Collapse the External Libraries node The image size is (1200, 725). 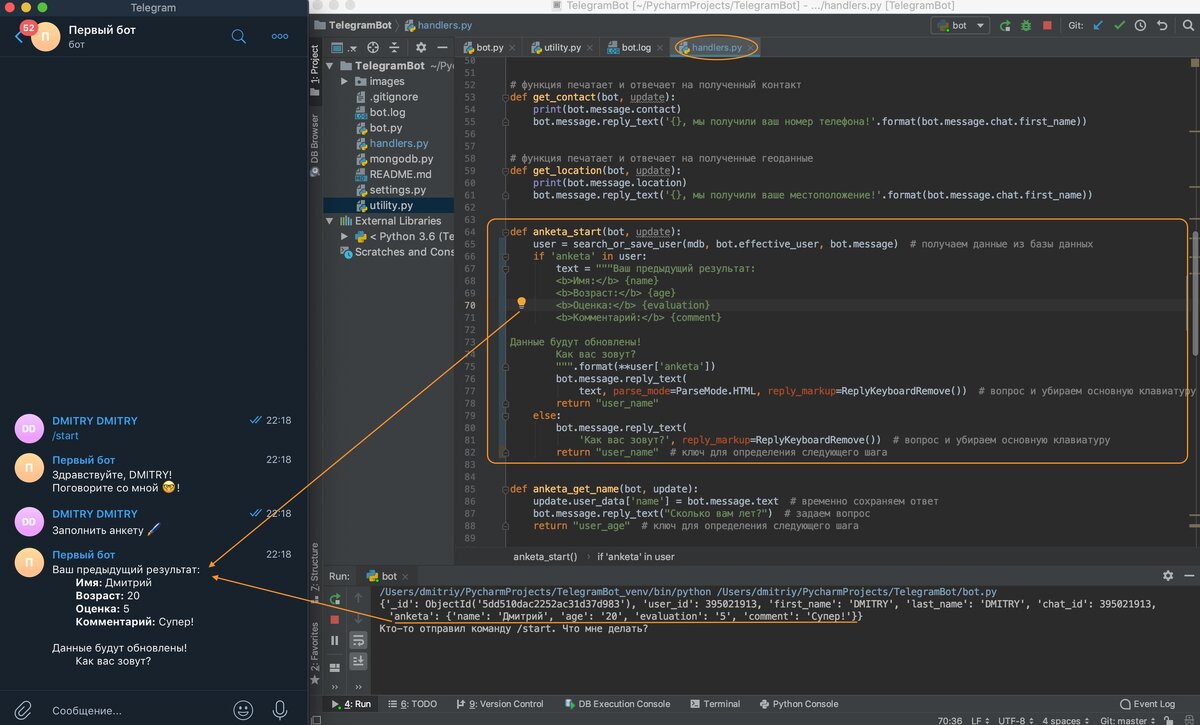pyautogui.click(x=329, y=221)
